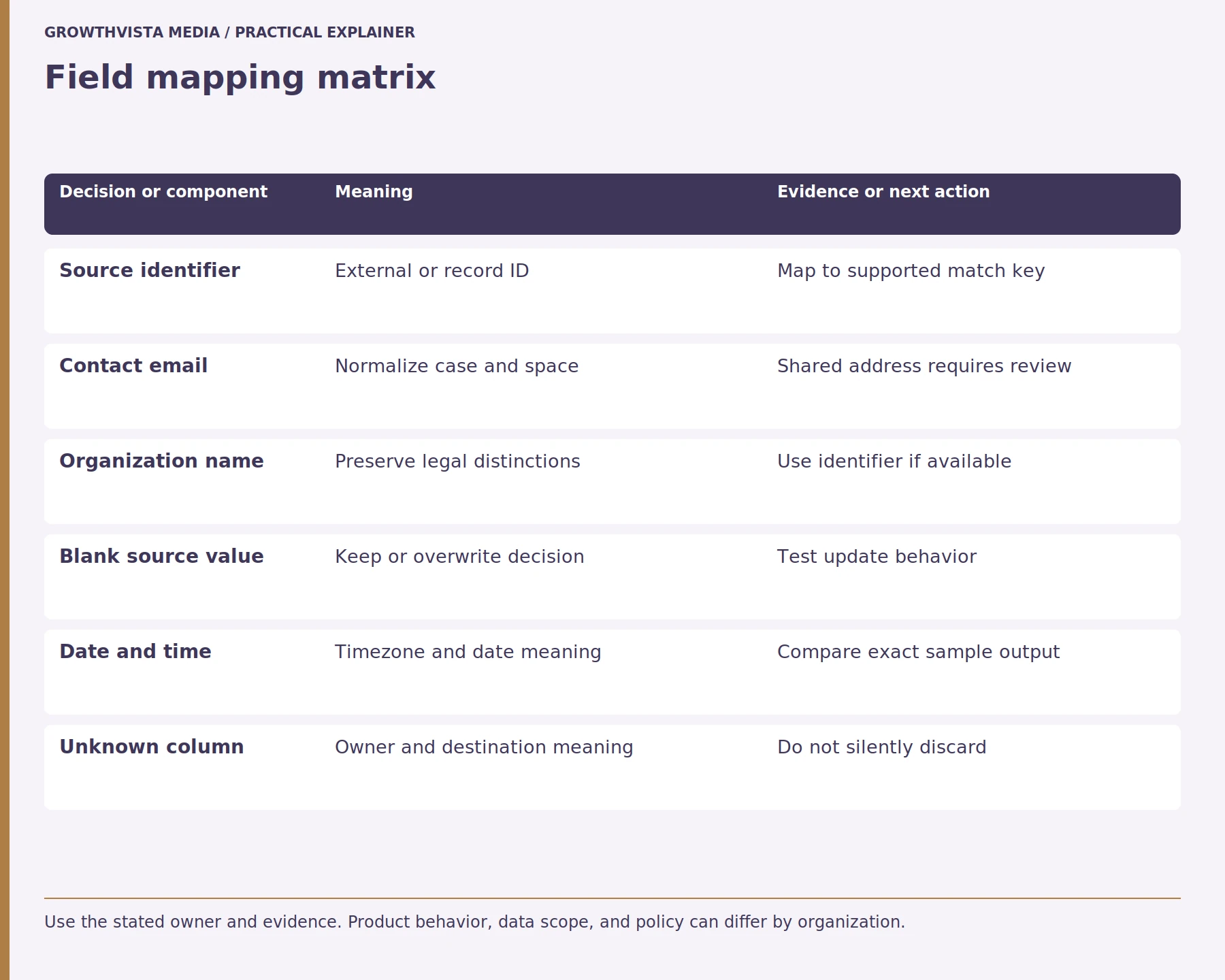
Task: Click 'Compare exact sample output' cell
Action: (918, 652)
